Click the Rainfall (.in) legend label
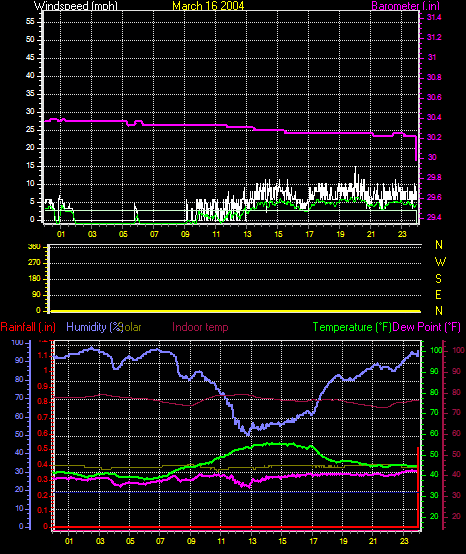Screen dimensions: 466x554 click(x=28, y=327)
